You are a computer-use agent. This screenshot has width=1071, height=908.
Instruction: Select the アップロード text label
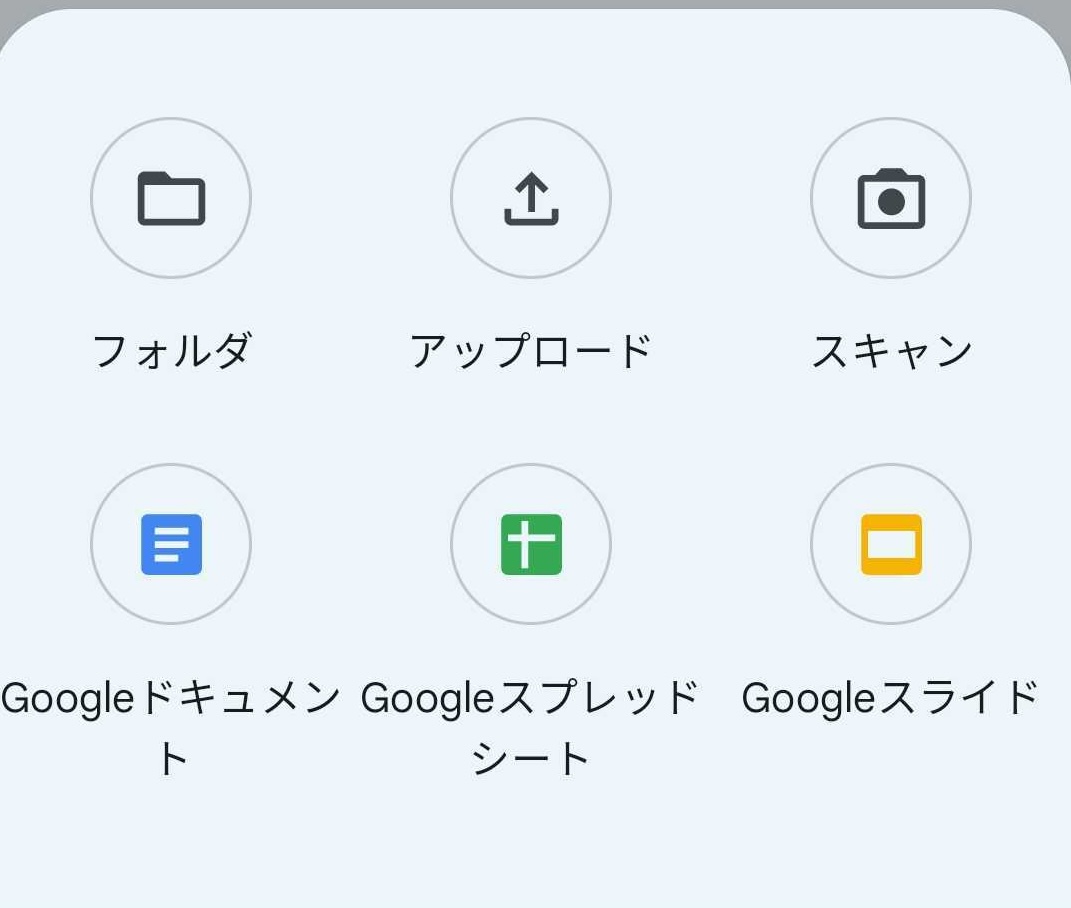(x=531, y=351)
